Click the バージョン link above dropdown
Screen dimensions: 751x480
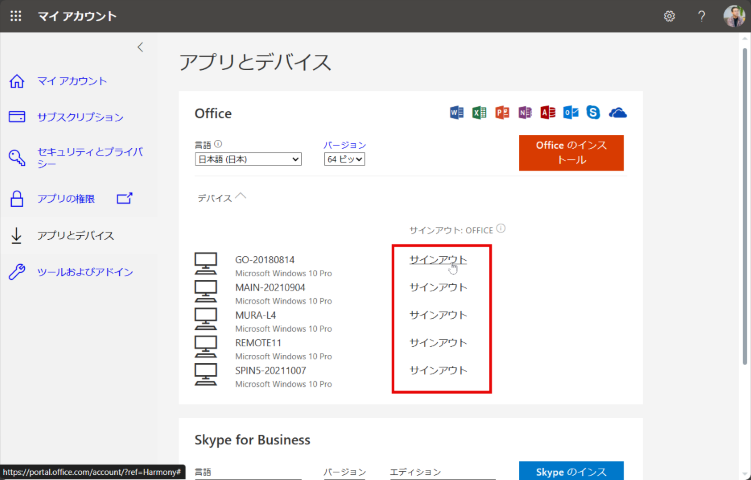click(x=345, y=145)
